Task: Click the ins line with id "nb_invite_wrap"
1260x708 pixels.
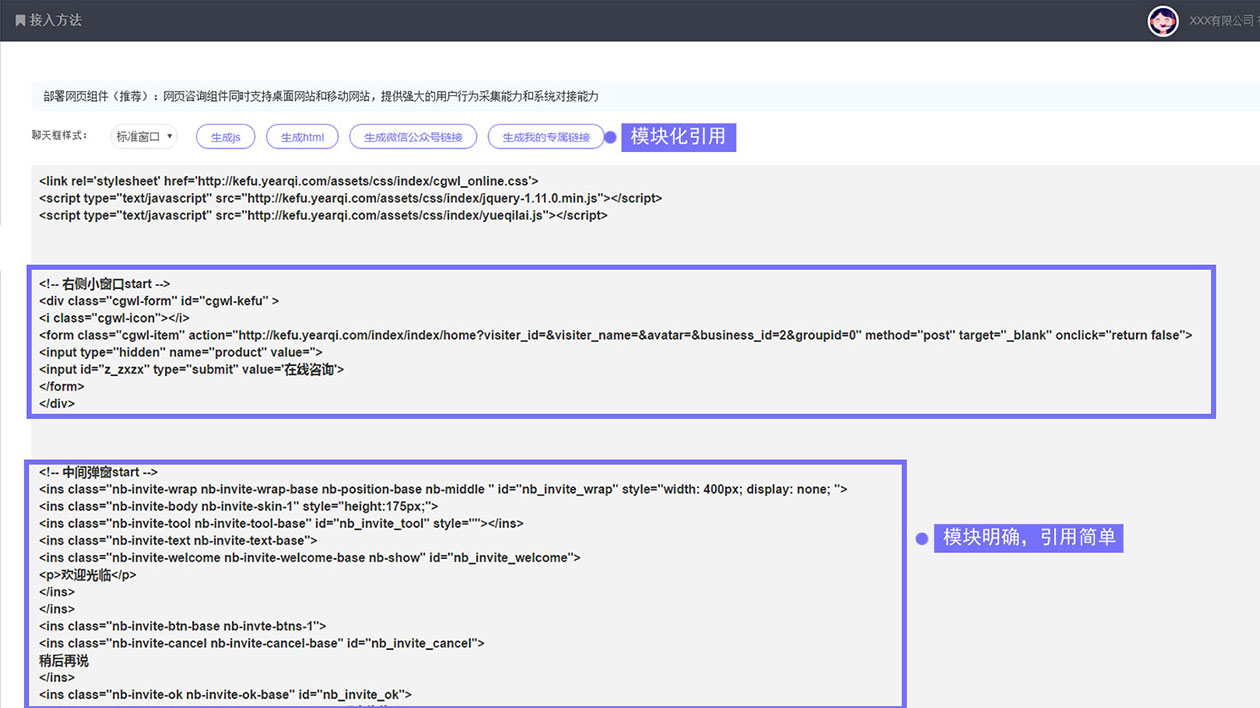Action: (443, 489)
